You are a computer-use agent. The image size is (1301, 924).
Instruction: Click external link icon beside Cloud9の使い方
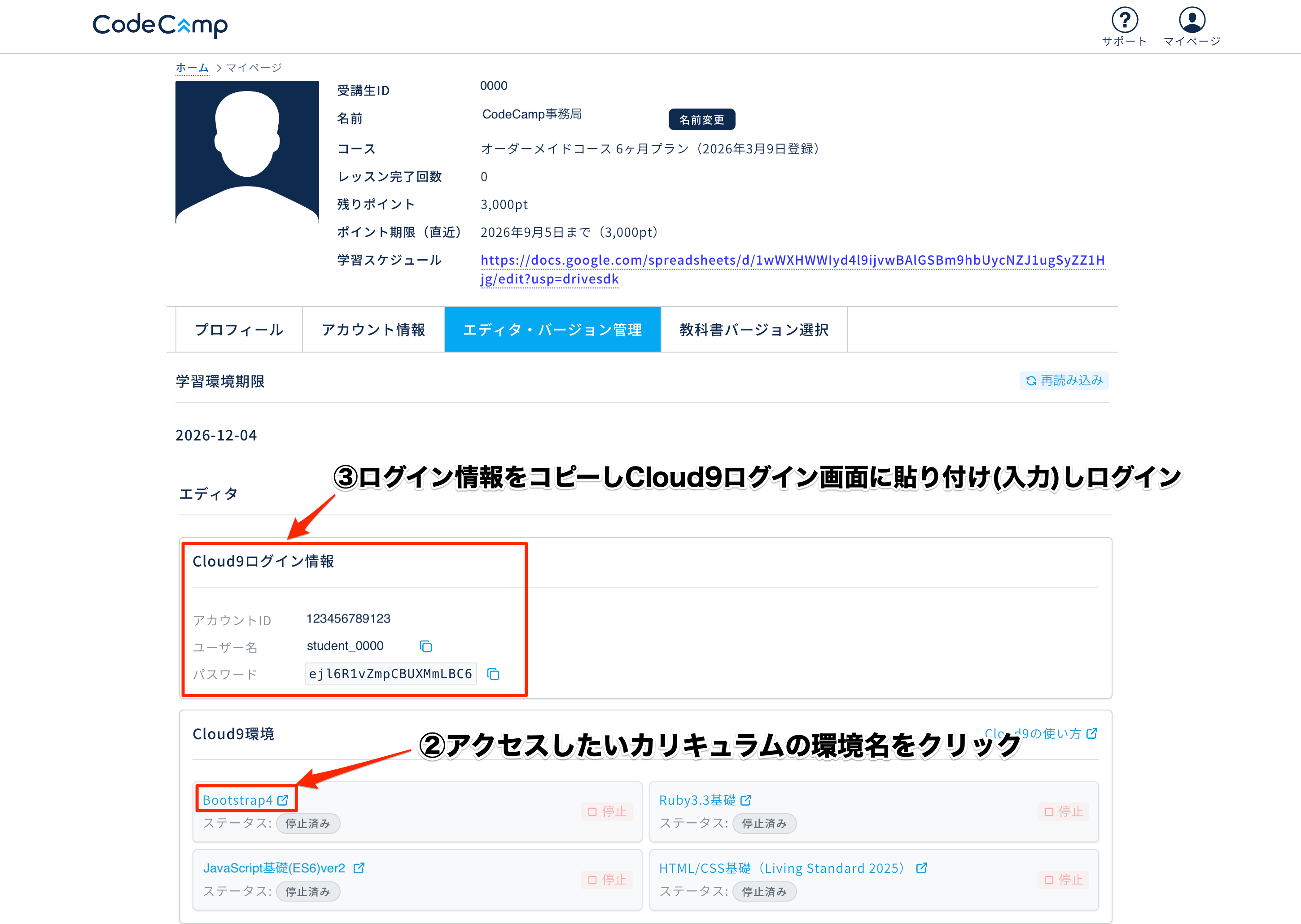point(1091,733)
